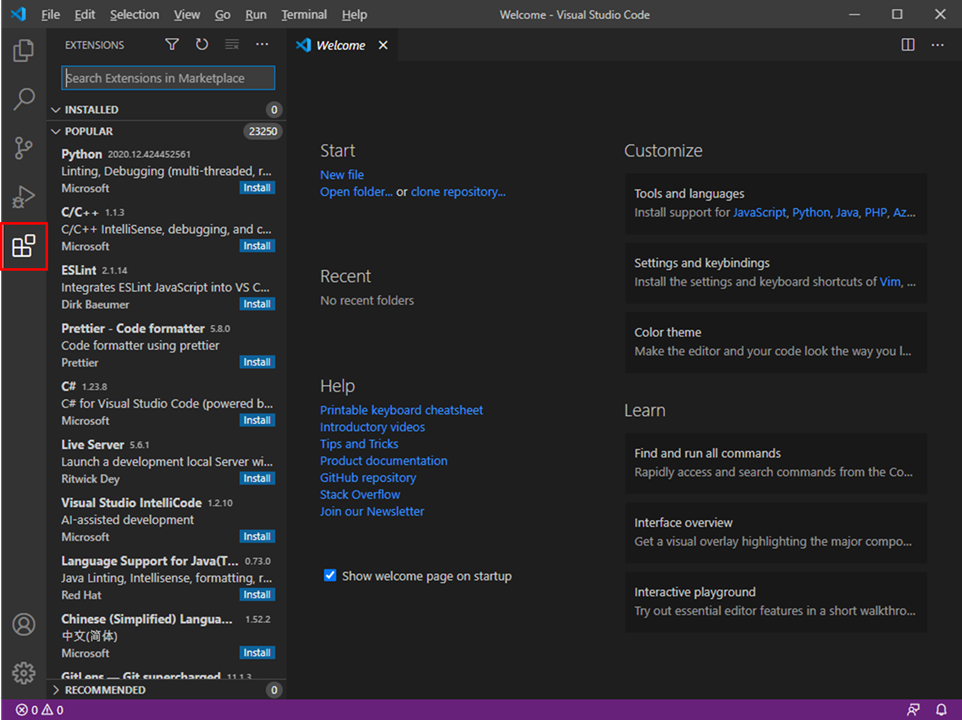Close the Welcome tab
This screenshot has height=720, width=962.
[383, 45]
